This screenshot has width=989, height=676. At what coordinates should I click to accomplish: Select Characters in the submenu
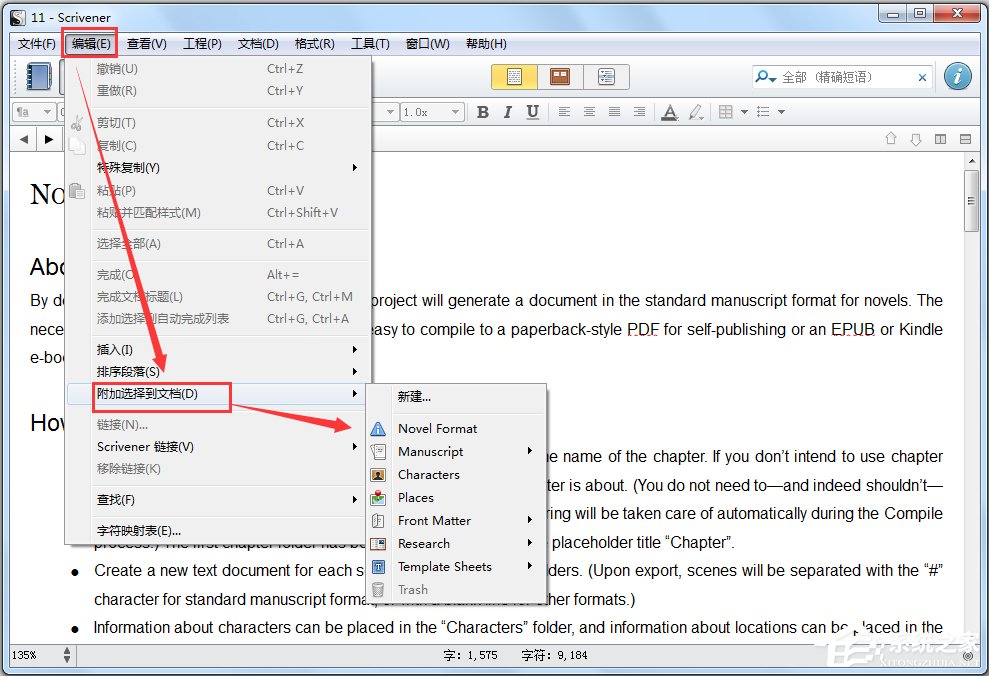tap(456, 474)
